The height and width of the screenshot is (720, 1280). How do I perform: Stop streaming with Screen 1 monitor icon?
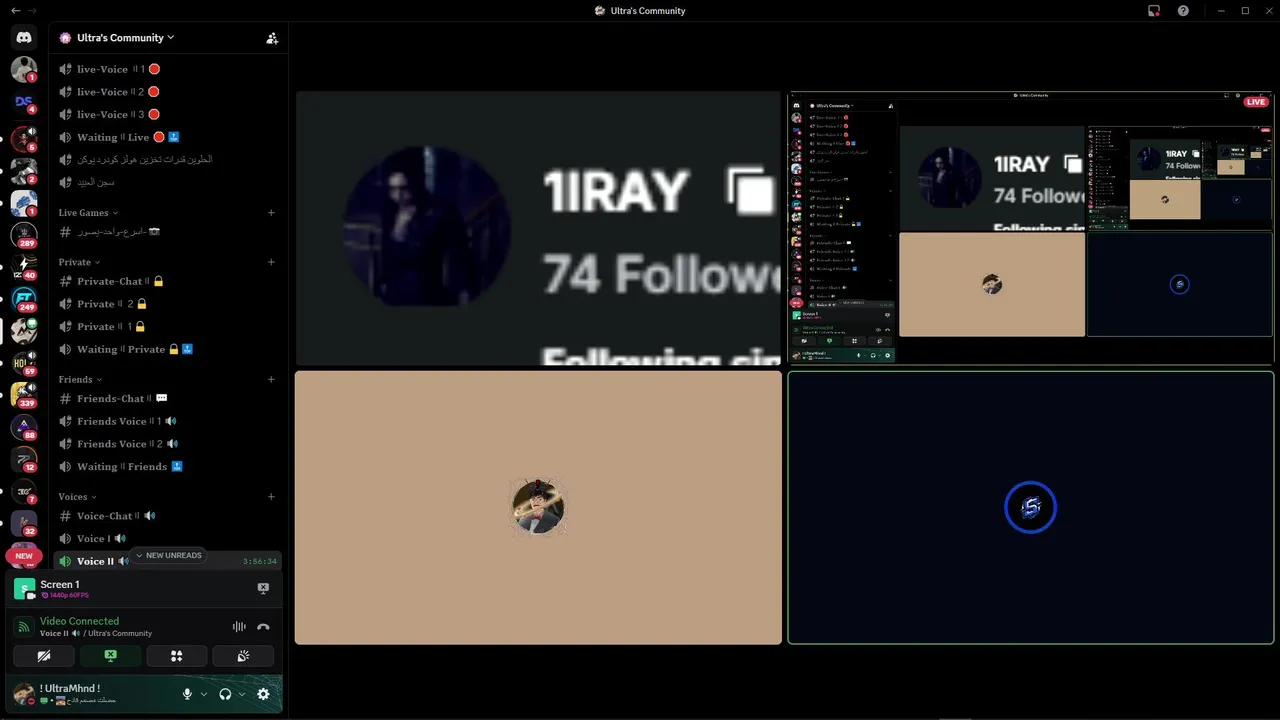(263, 588)
